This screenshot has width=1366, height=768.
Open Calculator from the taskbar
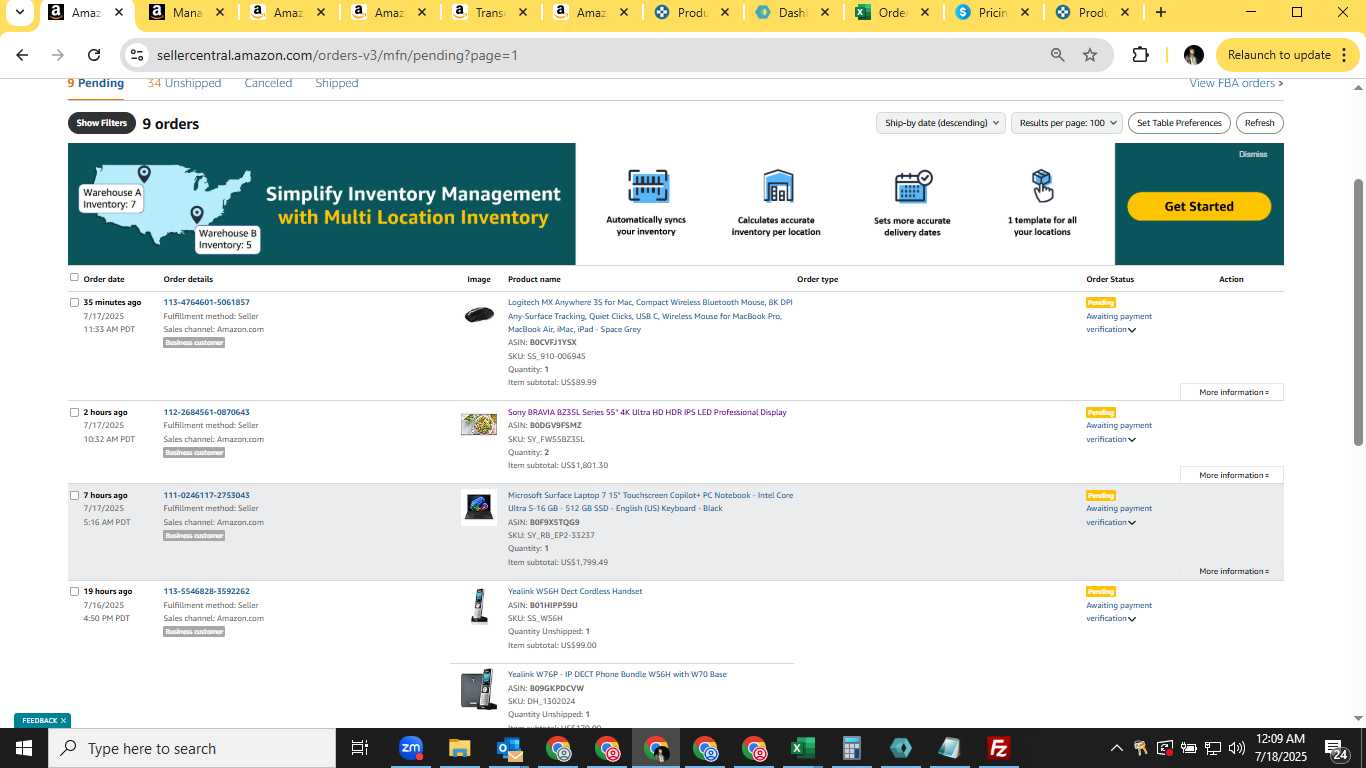point(851,748)
